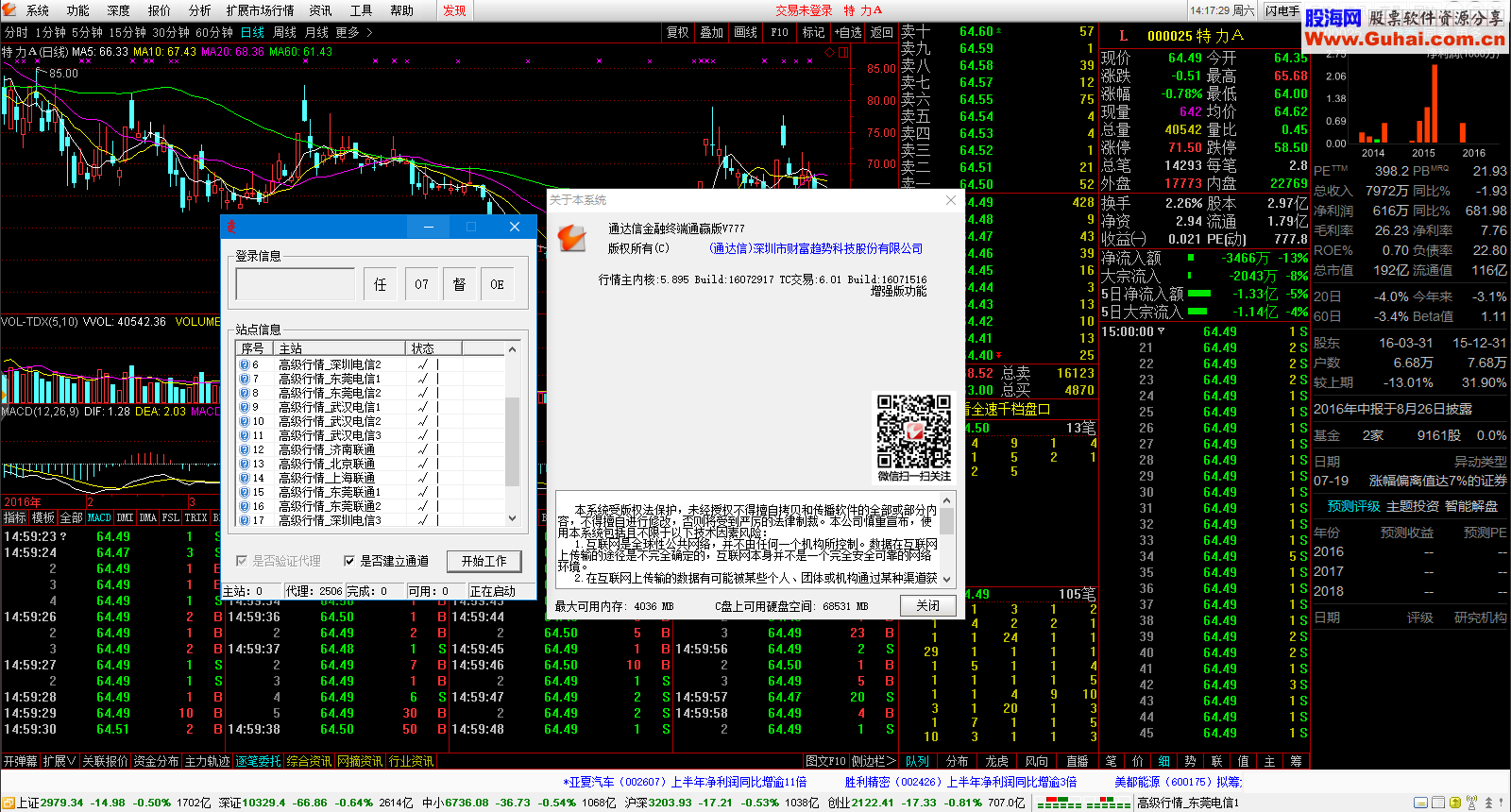Open the 资金分布 bottom tab
Screen dimensions: 1511x812
(x=156, y=761)
